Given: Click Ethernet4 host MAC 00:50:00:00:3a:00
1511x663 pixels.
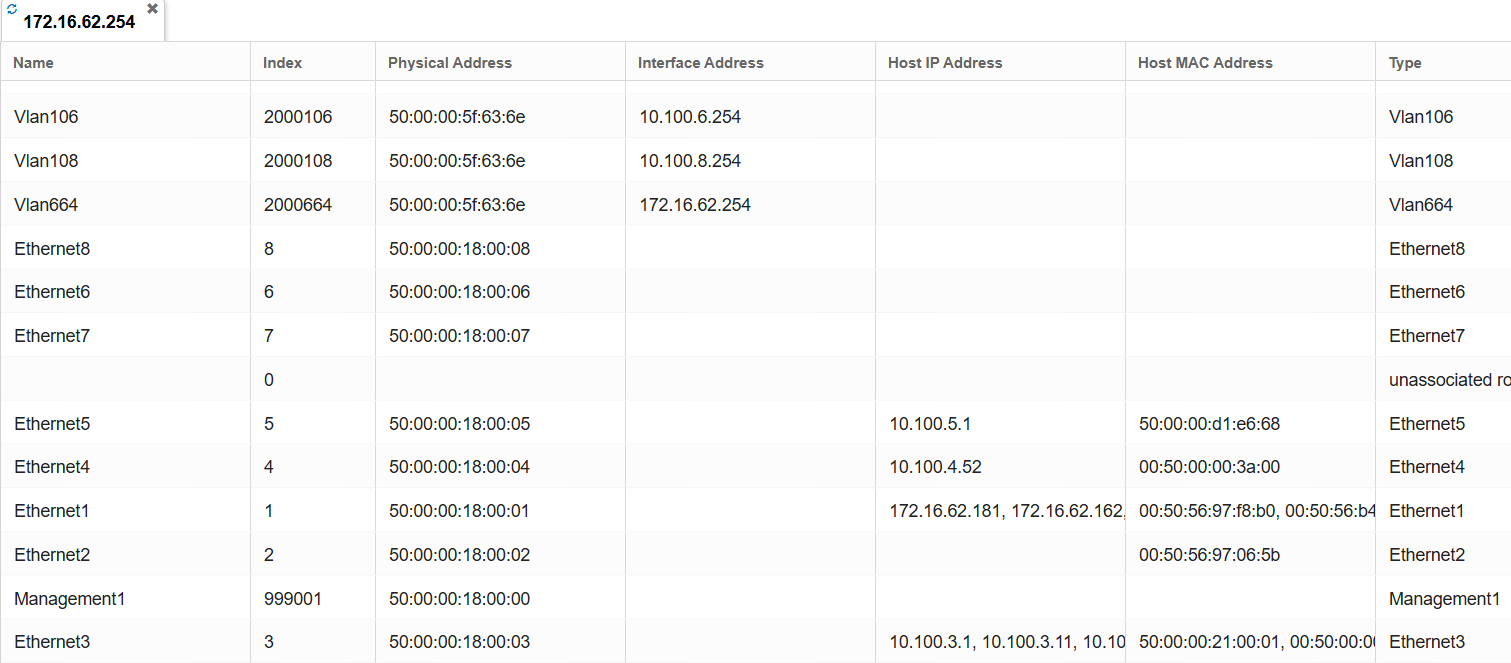Looking at the screenshot, I should click(x=1209, y=467).
